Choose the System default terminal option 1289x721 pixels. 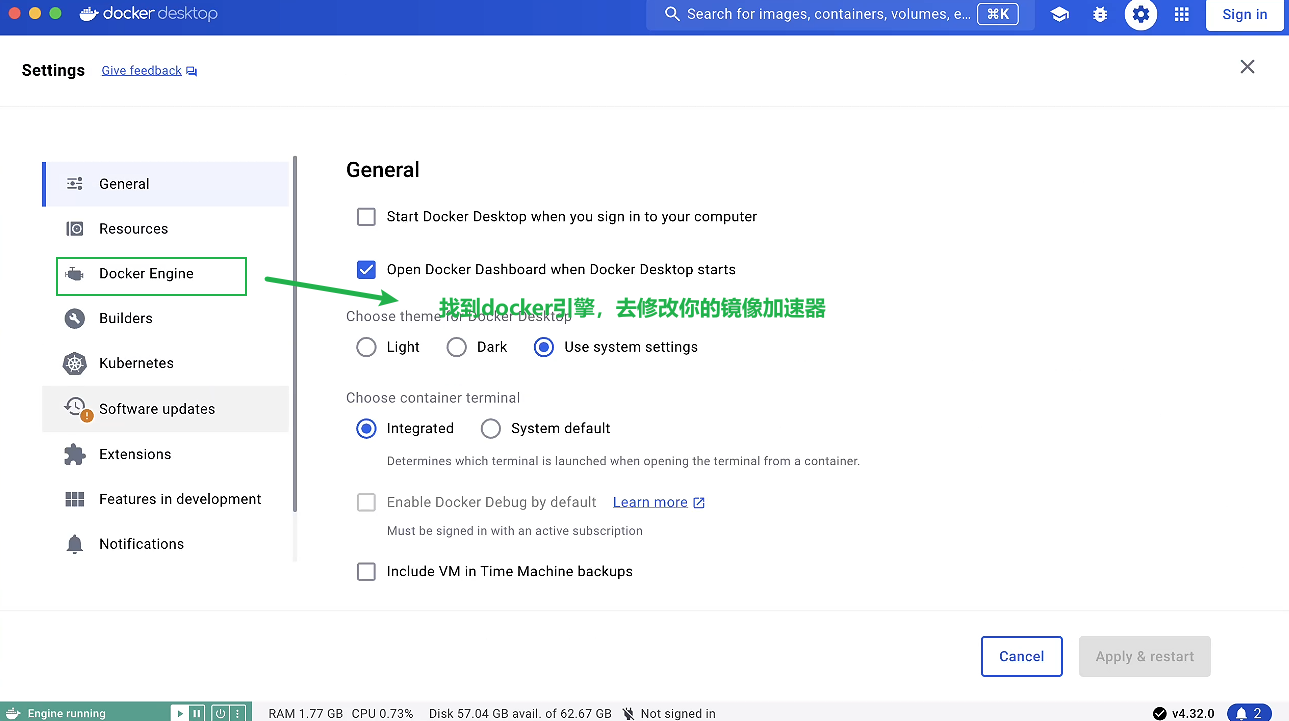[x=491, y=428]
